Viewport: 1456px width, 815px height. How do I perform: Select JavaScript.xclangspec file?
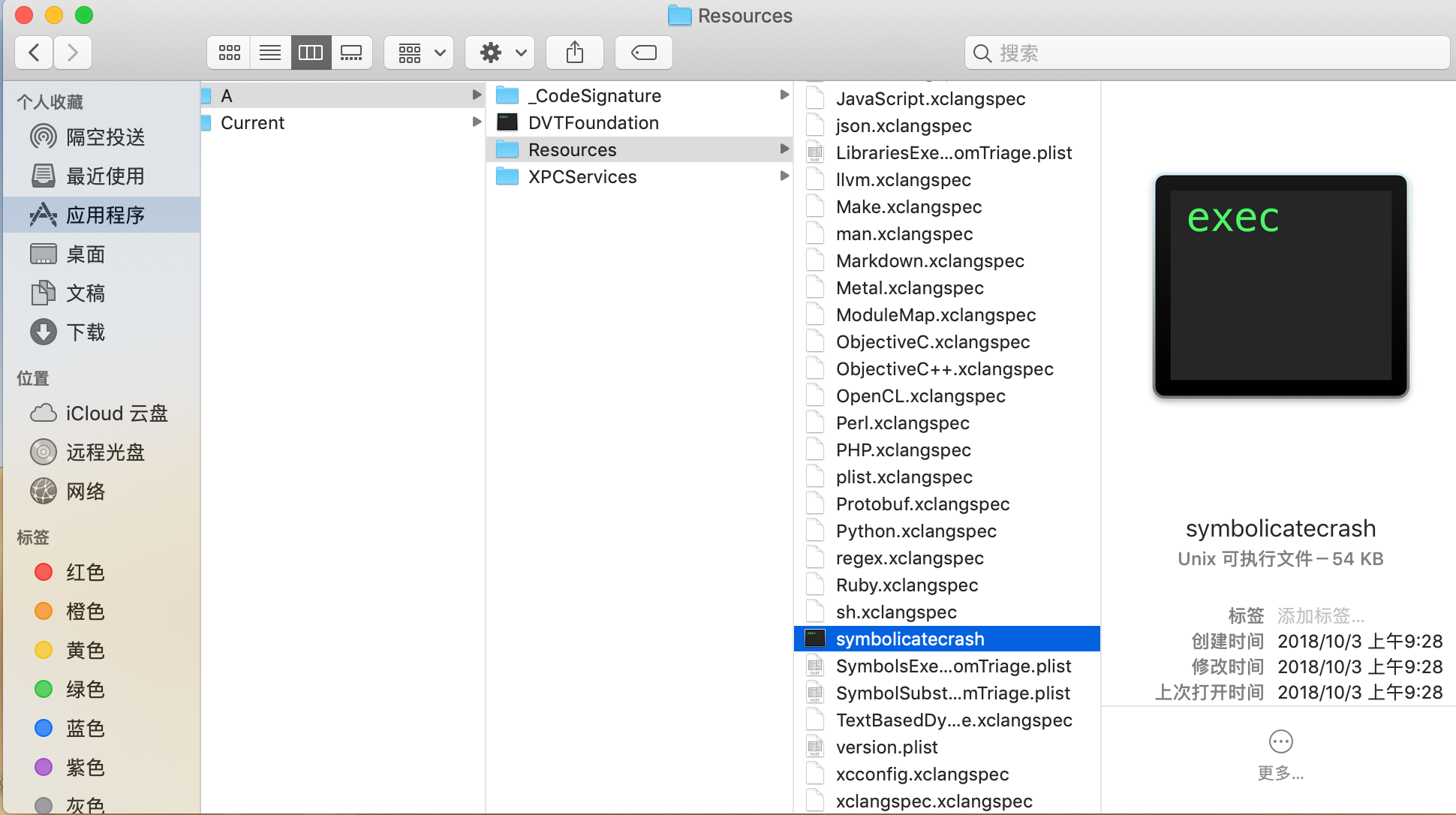click(x=947, y=98)
